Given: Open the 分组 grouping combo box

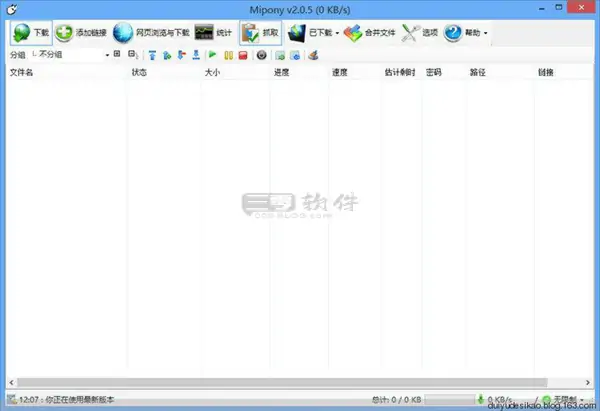Looking at the screenshot, I should 70,55.
